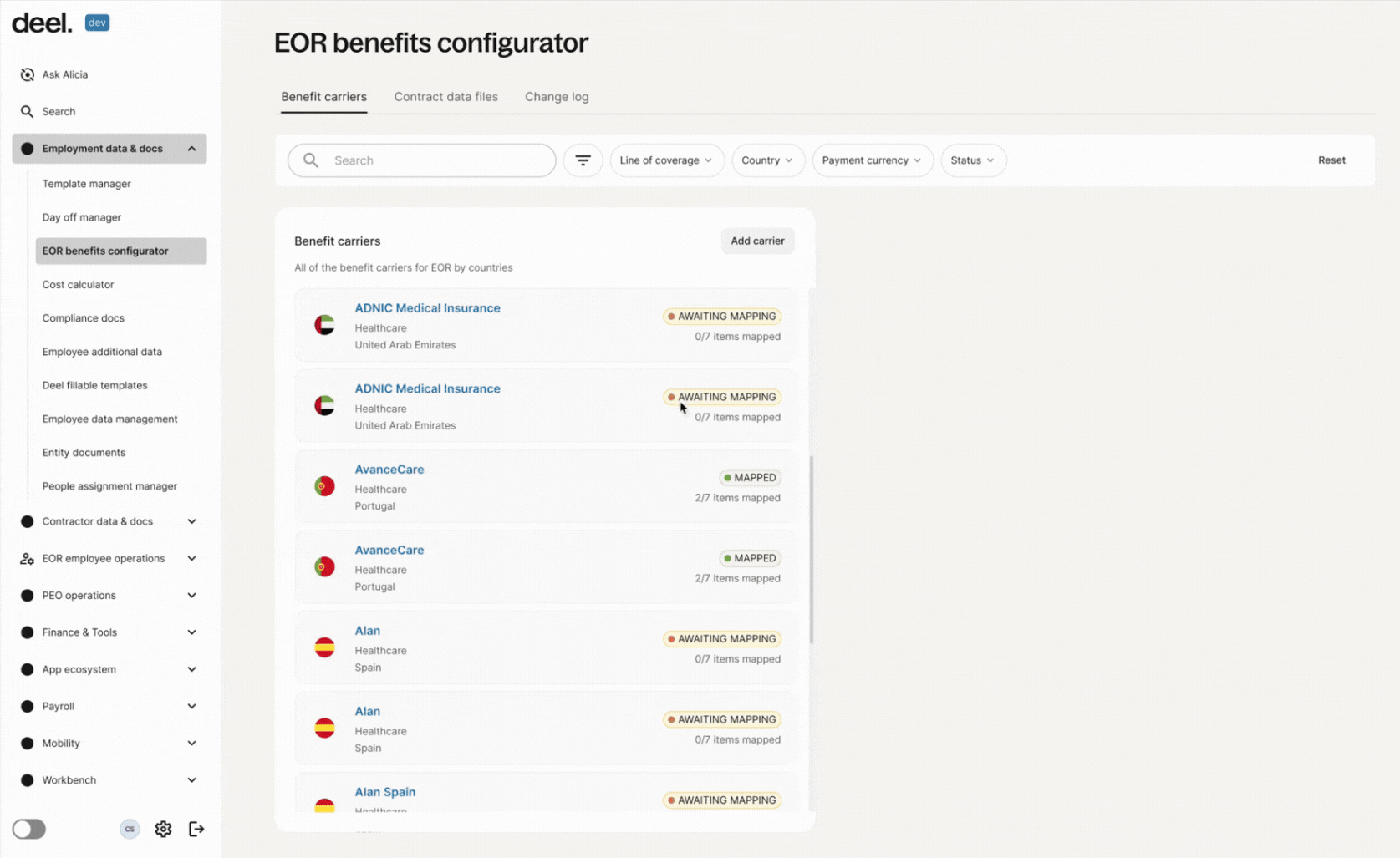Viewport: 1400px width, 858px height.
Task: Click the Contractor data & docs bullet icon
Action: click(27, 521)
